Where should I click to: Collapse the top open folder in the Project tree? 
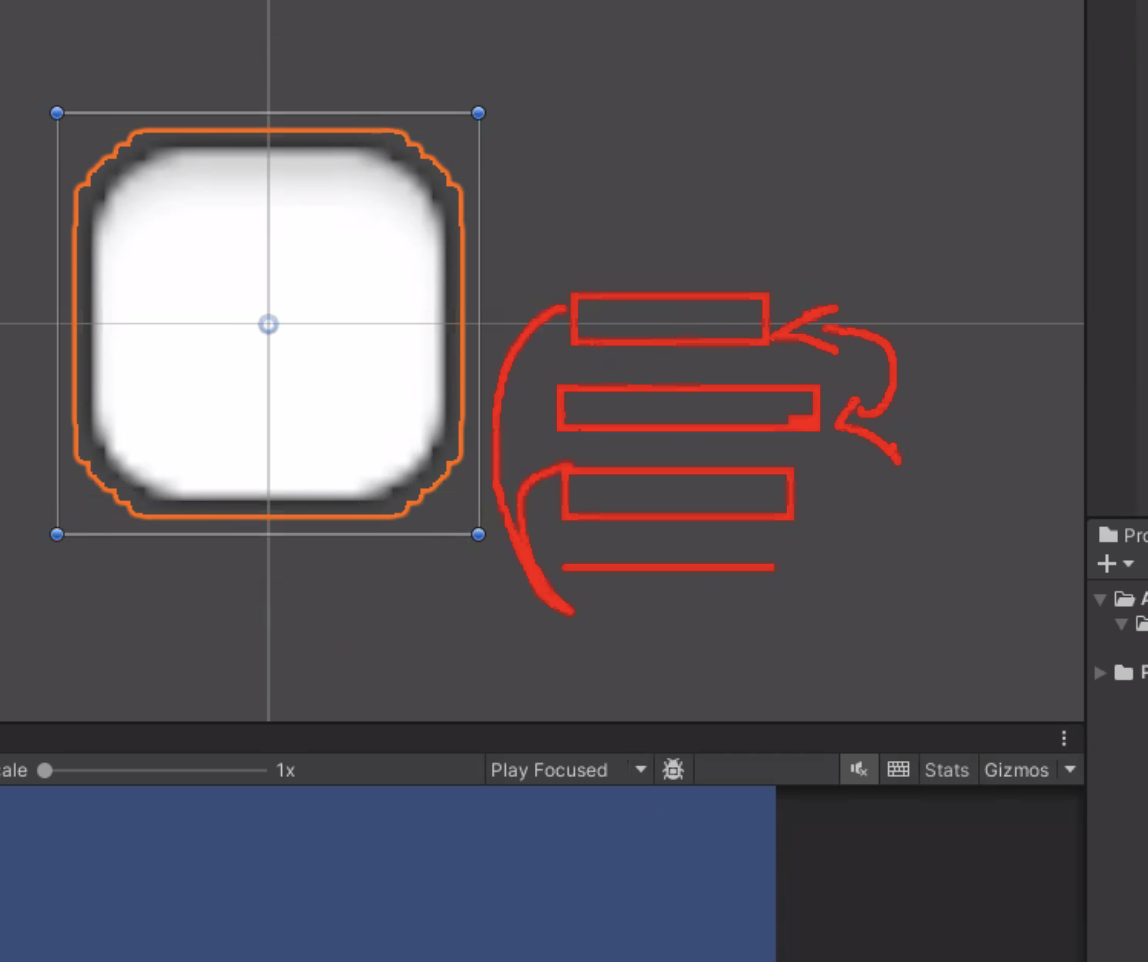click(x=1100, y=600)
